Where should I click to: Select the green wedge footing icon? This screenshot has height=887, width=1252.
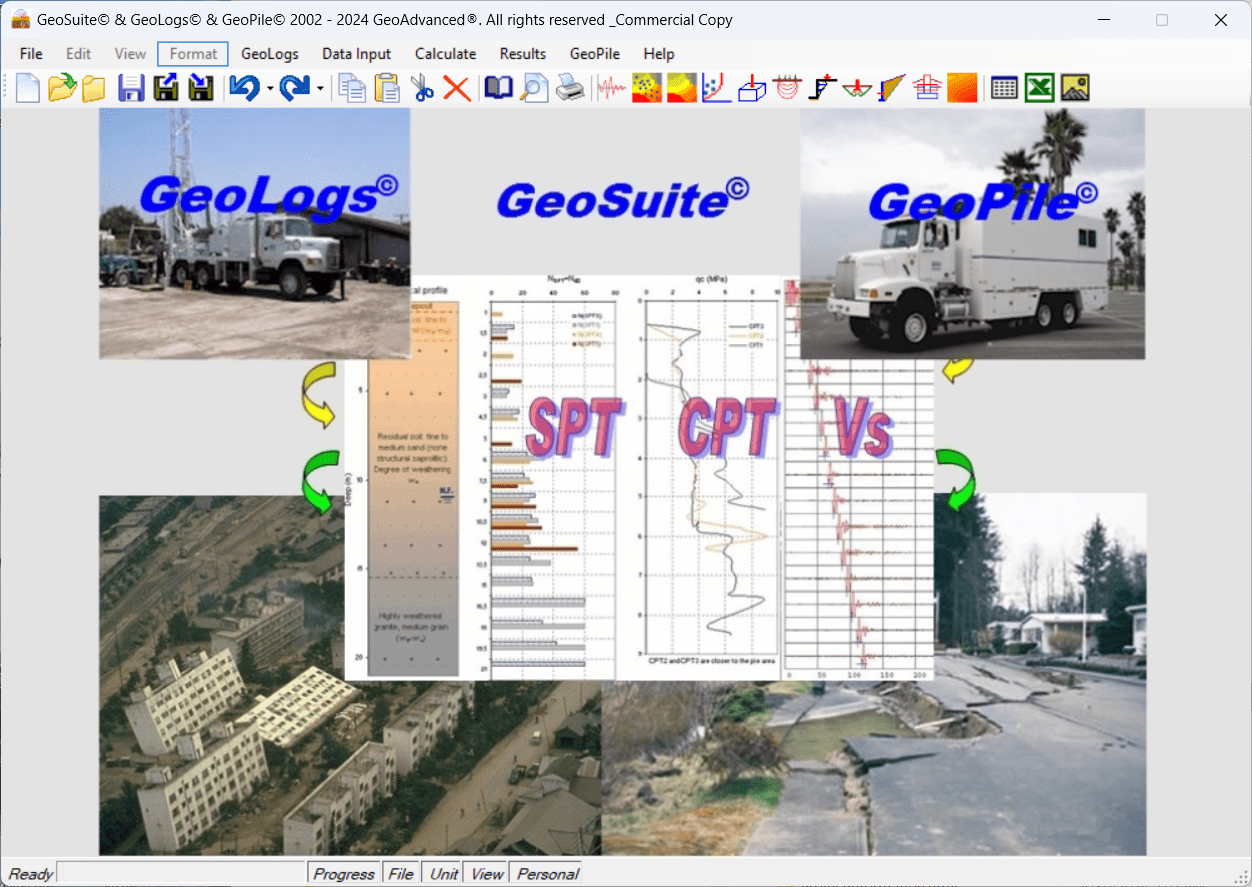click(856, 88)
